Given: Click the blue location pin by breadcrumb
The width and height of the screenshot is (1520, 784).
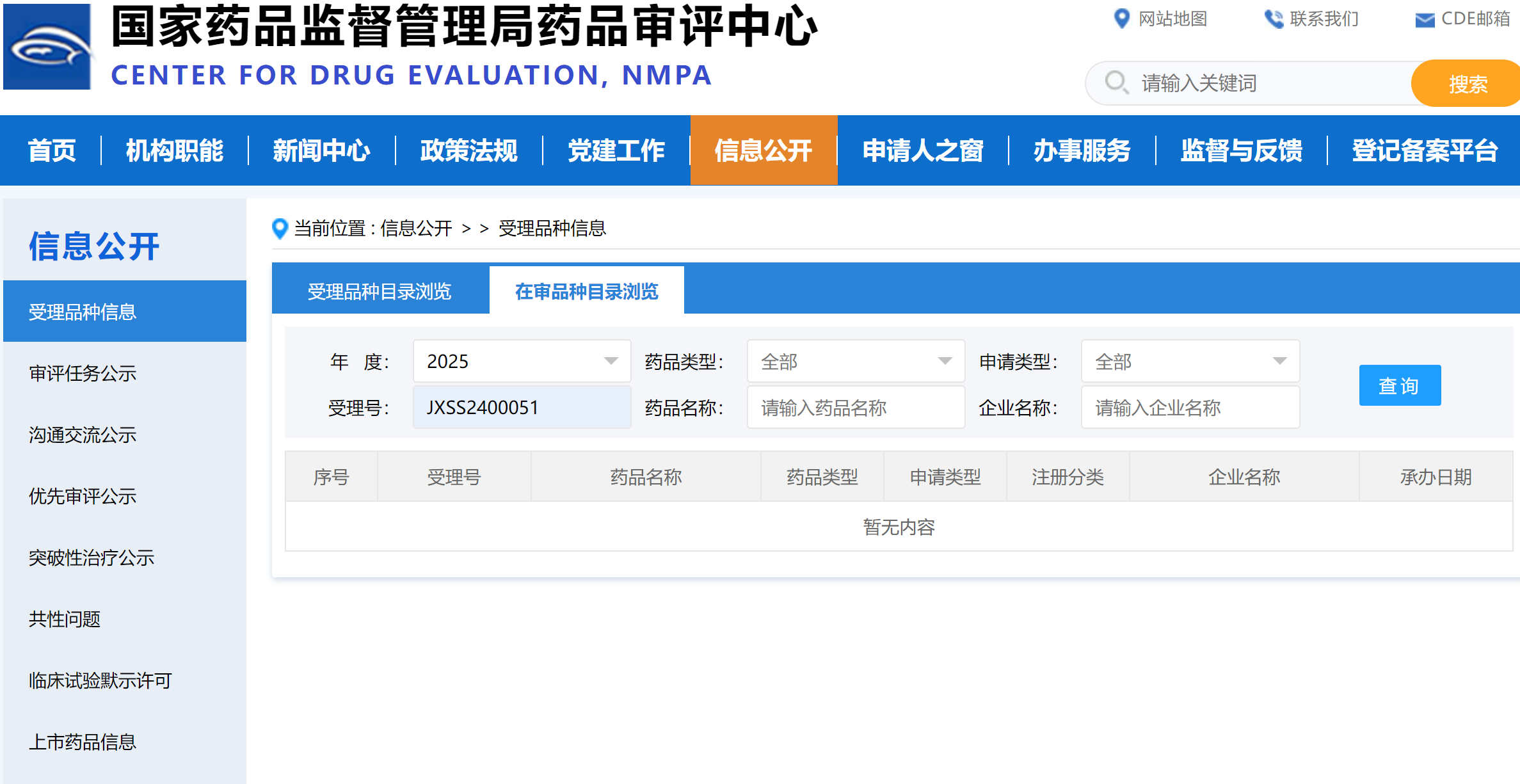Looking at the screenshot, I should pos(280,228).
